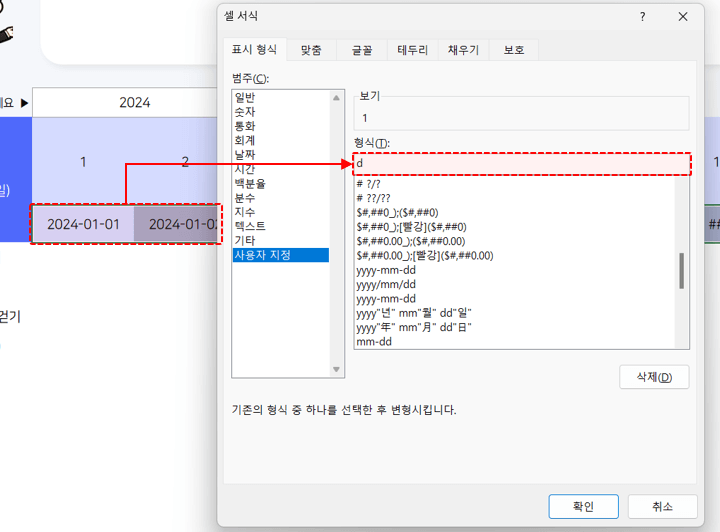Select 백분율 category
This screenshot has height=532, width=720.
(x=281, y=183)
